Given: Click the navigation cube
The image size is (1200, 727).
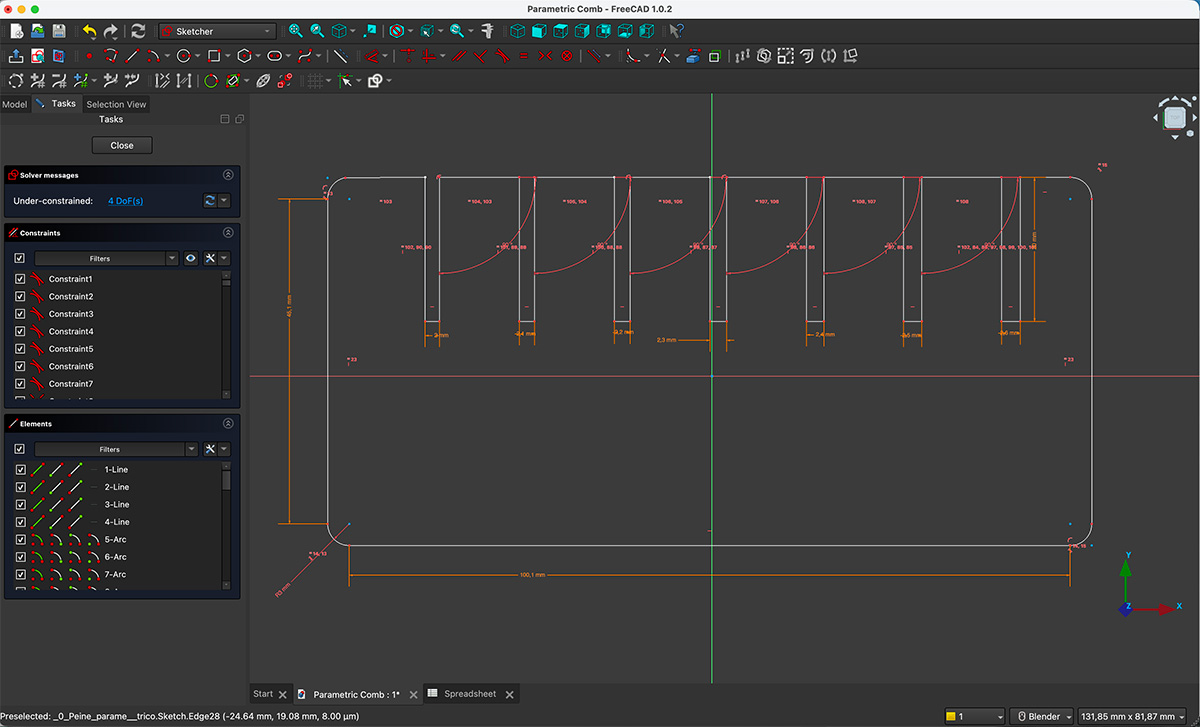Looking at the screenshot, I should 1173,117.
